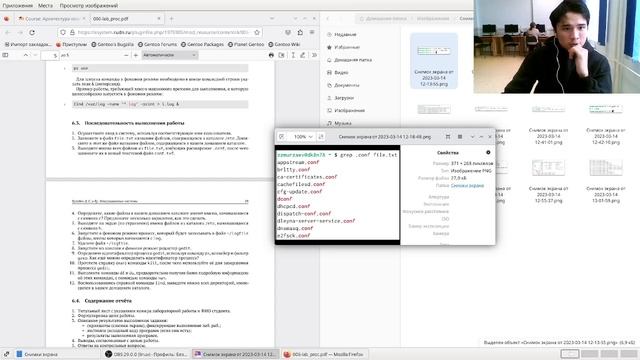Screen dimensions: 640x360
Task: Toggle image viewer gallery button
Action: [460, 137]
